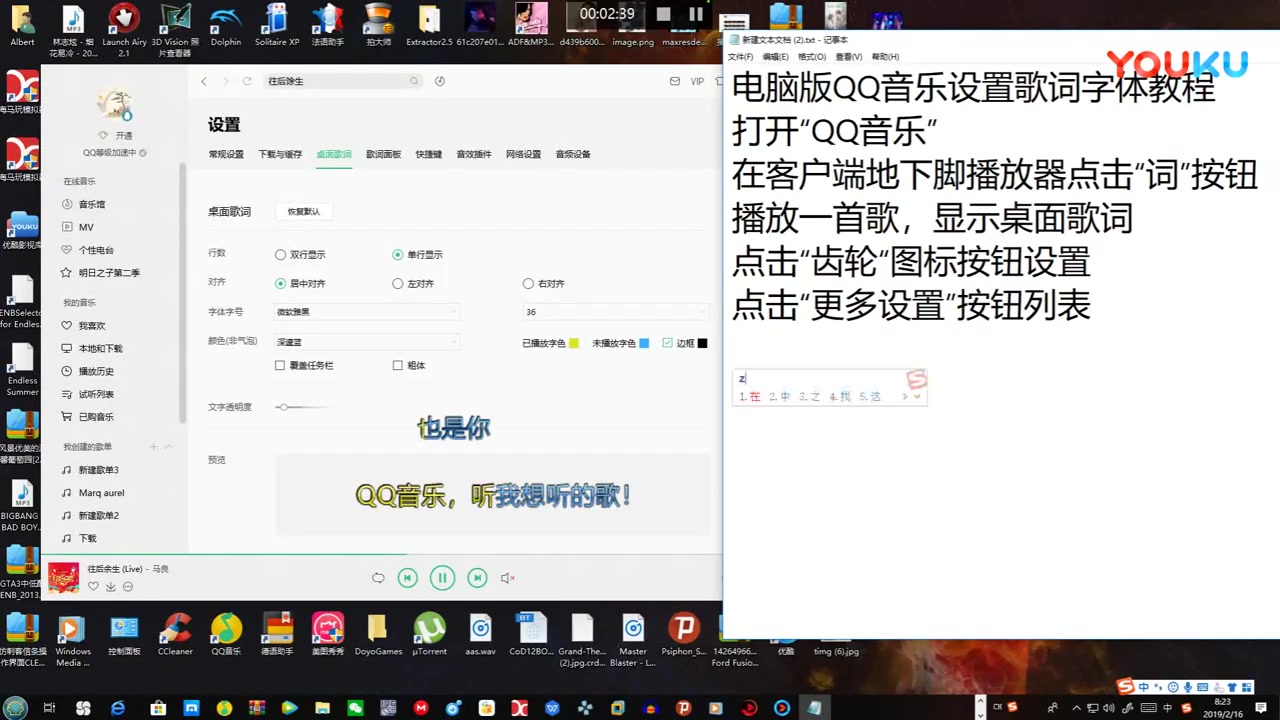Viewport: 1280px width, 720px height.
Task: Open the 查看(V) menu in Notepad
Action: click(x=848, y=57)
